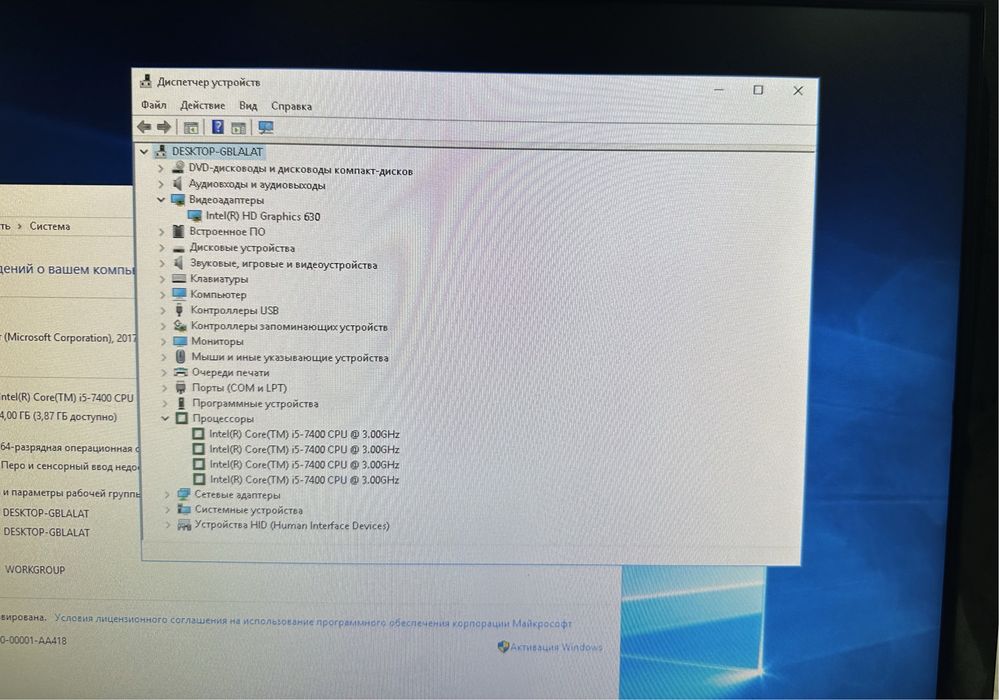Open the Microsoft license terms link
The width and height of the screenshot is (999, 700).
coord(313,621)
